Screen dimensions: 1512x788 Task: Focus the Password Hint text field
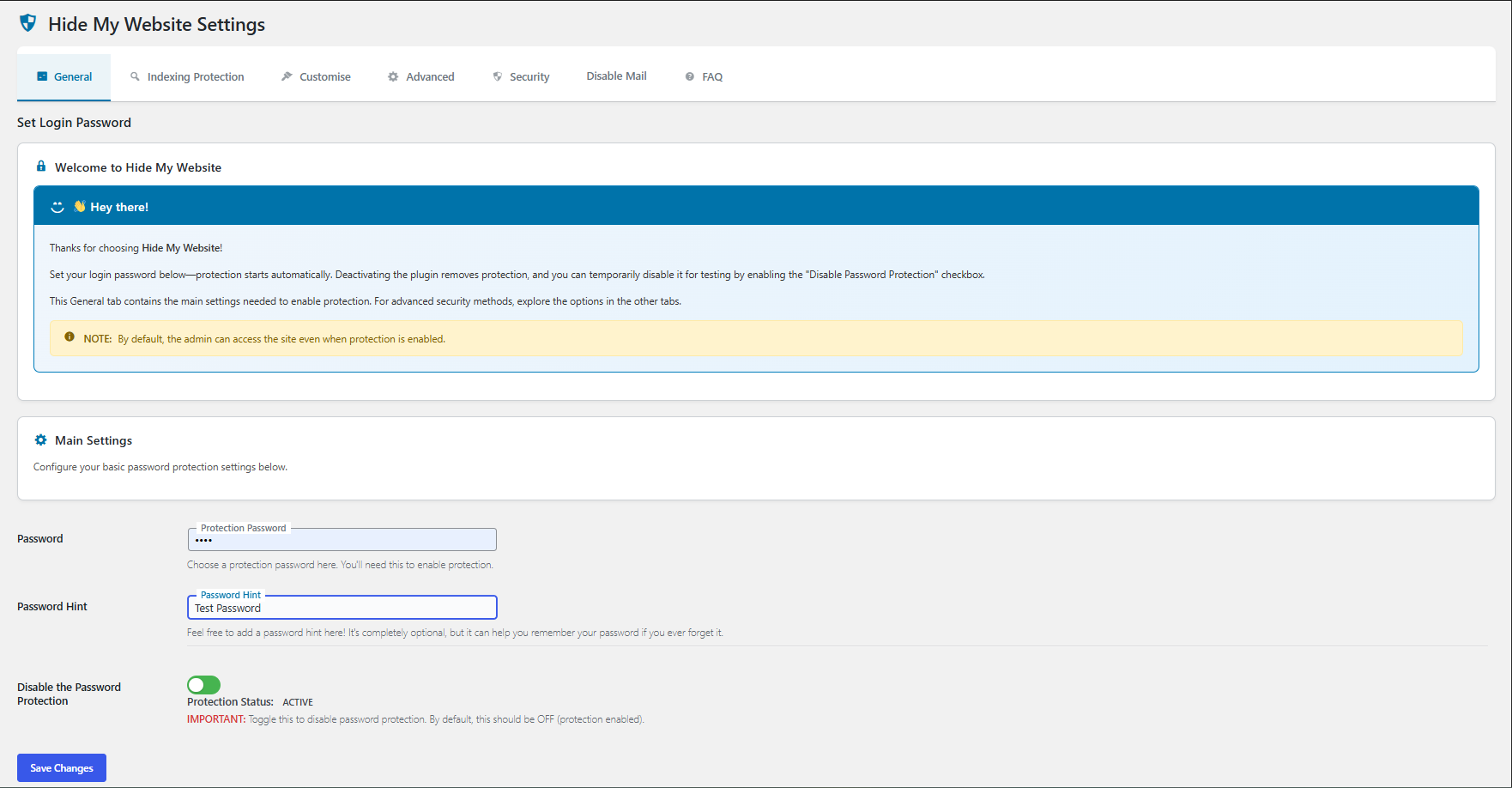point(342,608)
